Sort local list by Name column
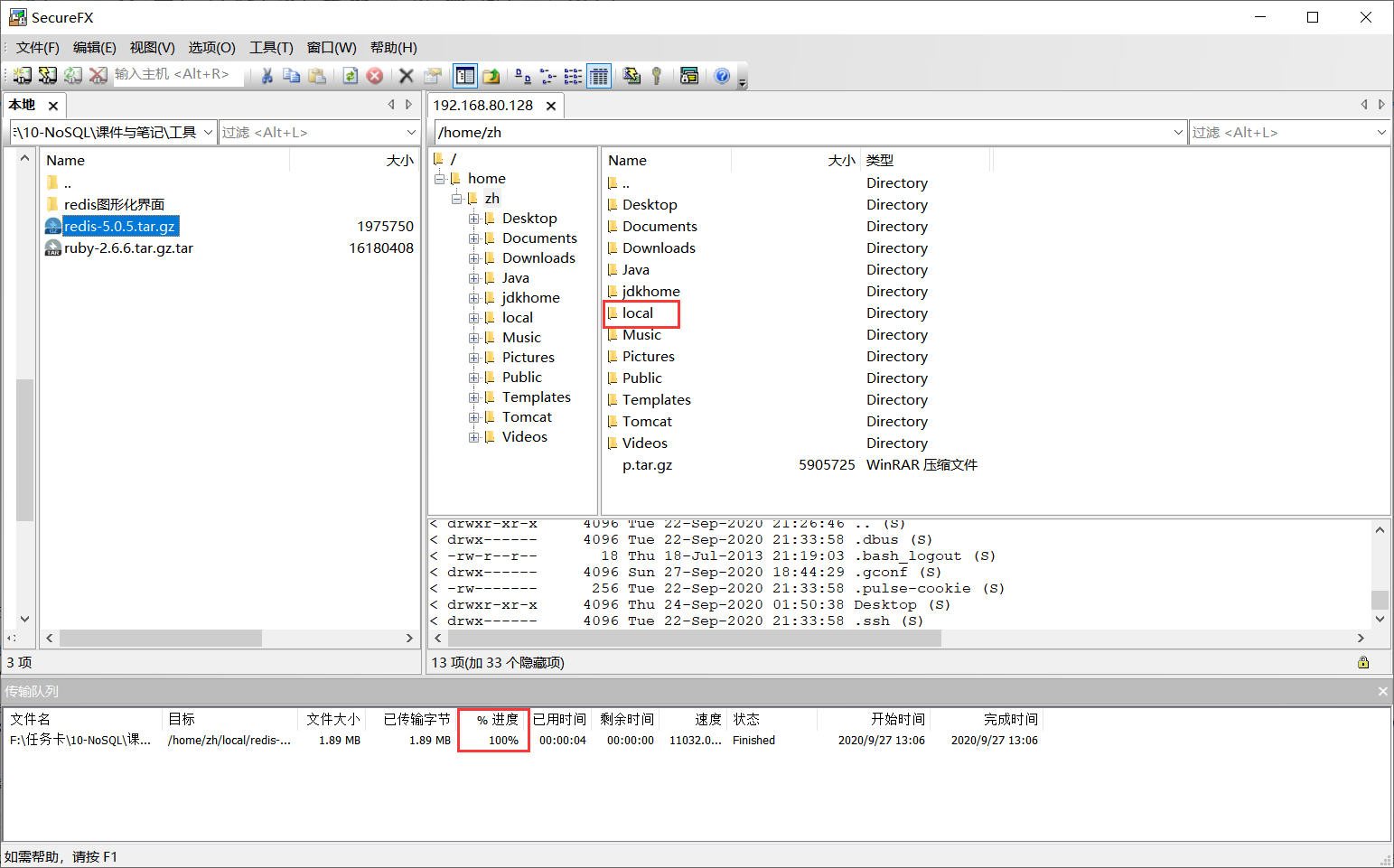Screen dimensions: 1394x868 coord(165,160)
